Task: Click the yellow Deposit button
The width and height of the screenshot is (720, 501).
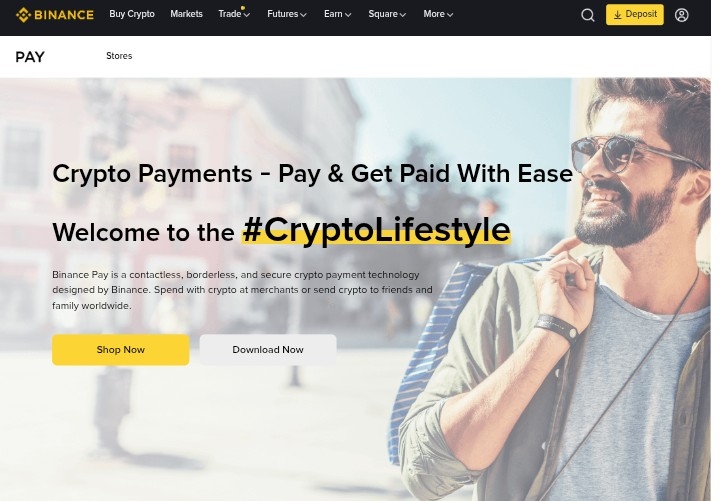Action: 635,15
